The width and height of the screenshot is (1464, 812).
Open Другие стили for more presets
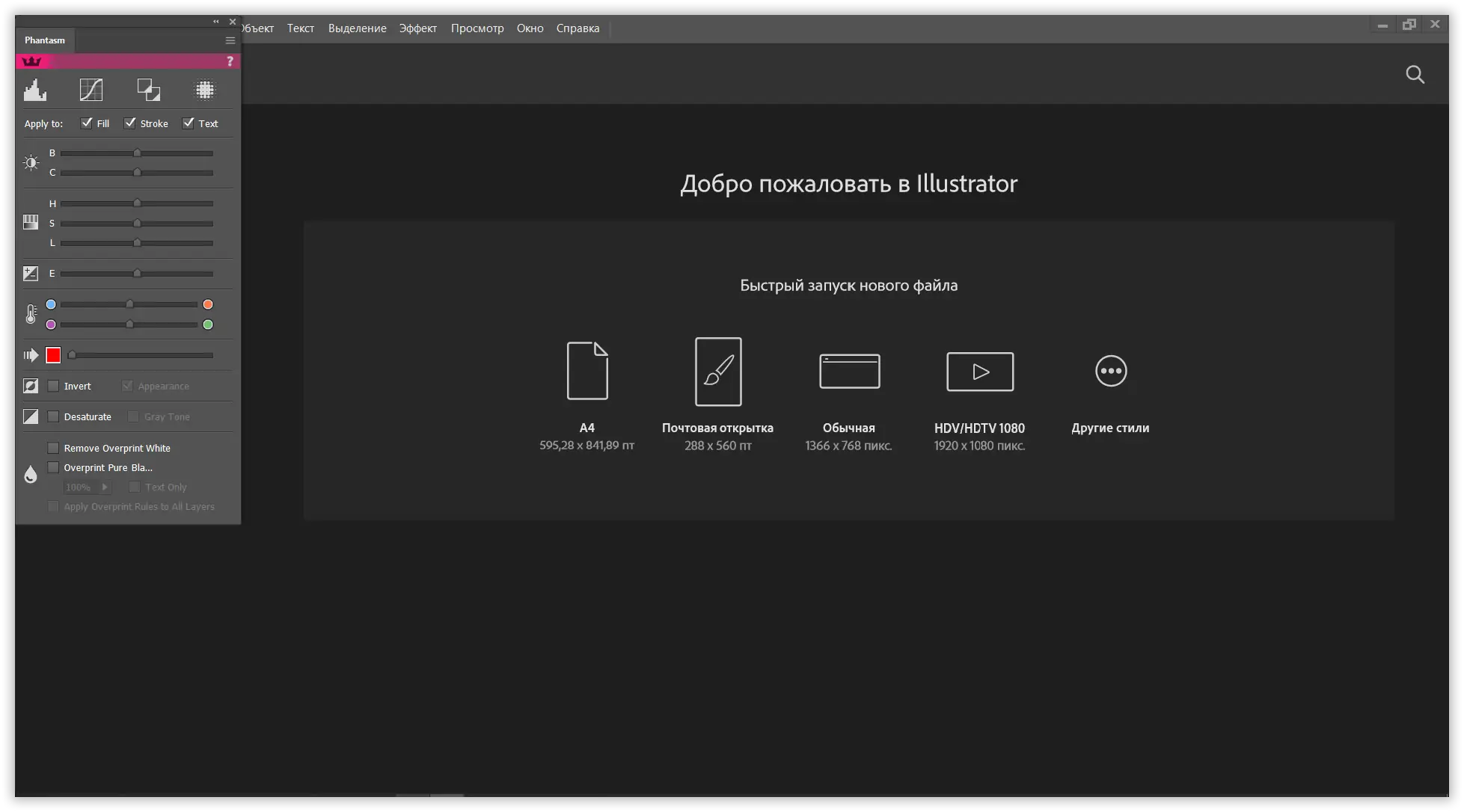tap(1110, 372)
